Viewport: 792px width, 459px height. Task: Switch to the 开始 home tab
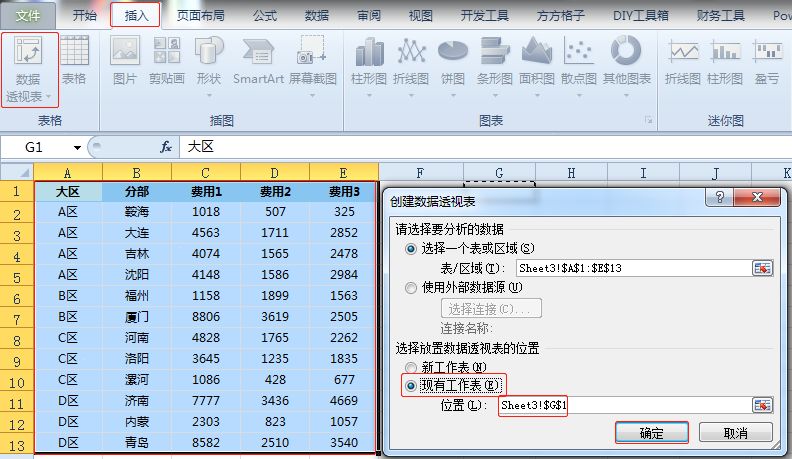pos(84,15)
